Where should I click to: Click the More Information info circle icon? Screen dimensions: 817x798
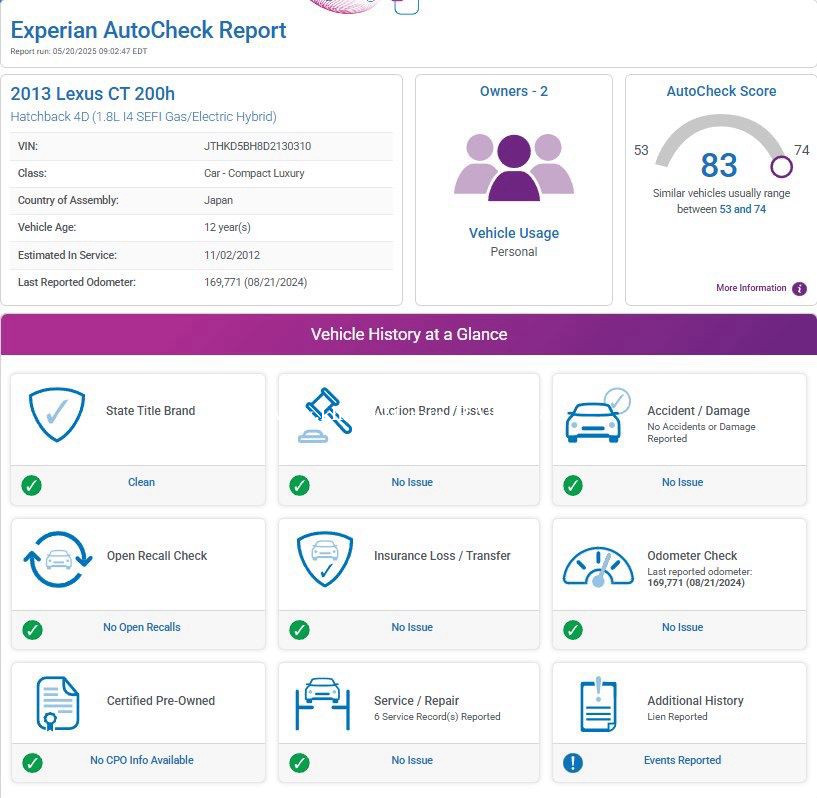pos(799,289)
